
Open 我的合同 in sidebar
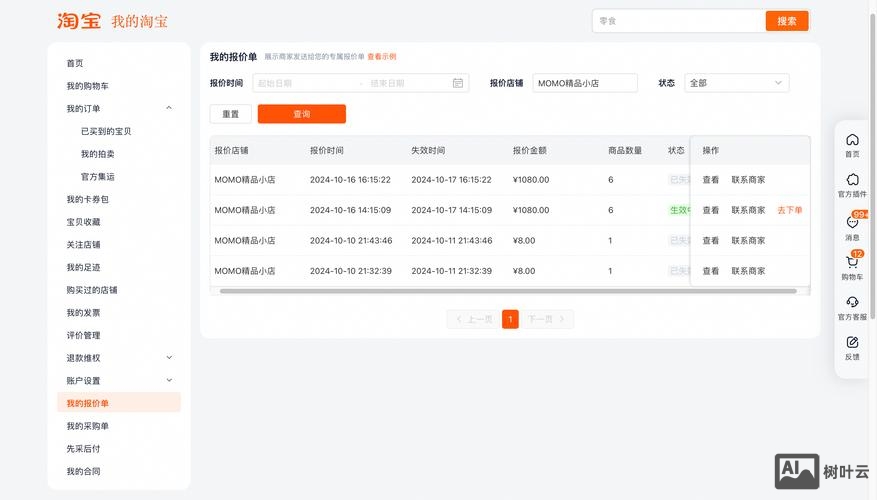click(x=83, y=471)
